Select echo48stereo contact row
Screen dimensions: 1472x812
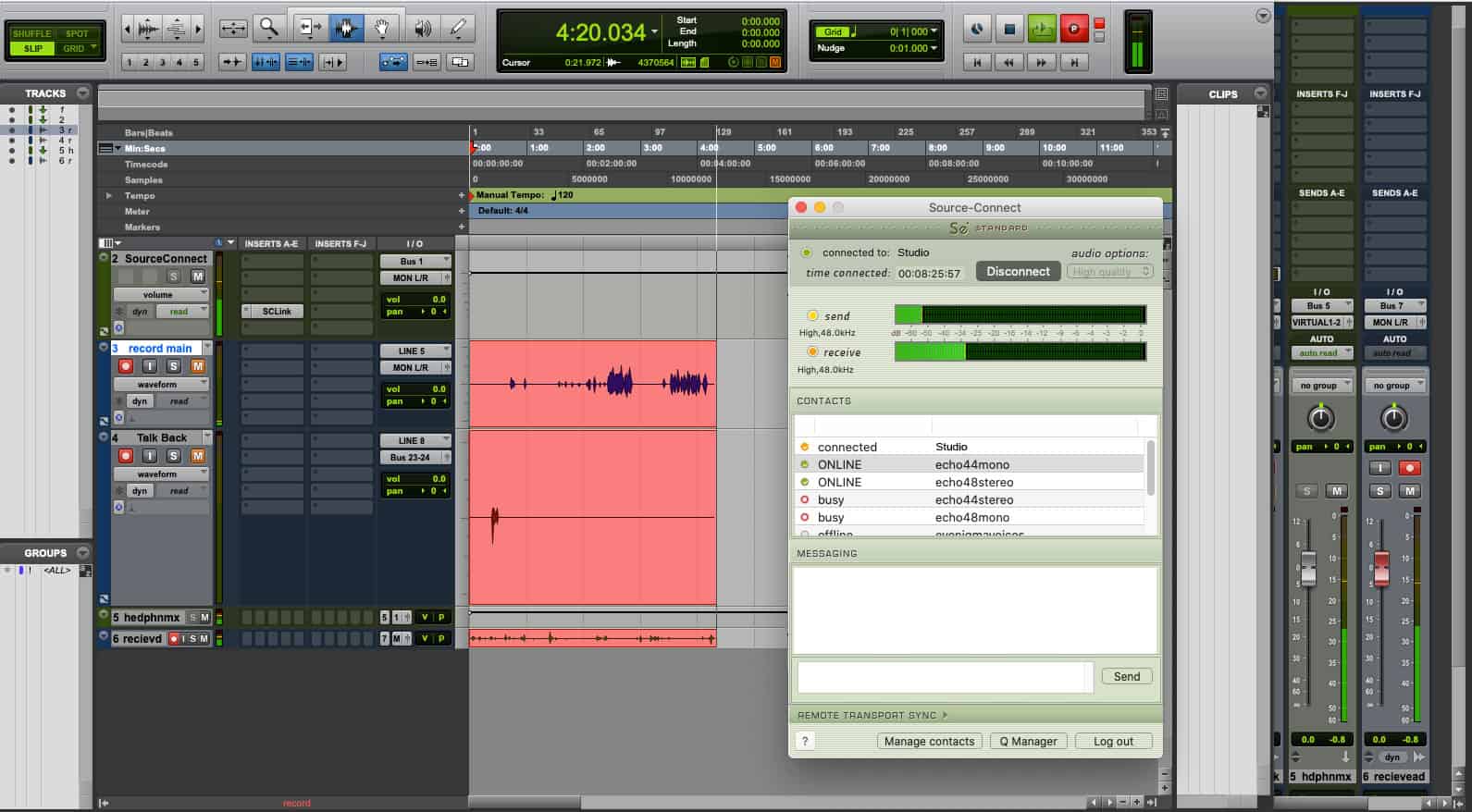click(x=970, y=483)
